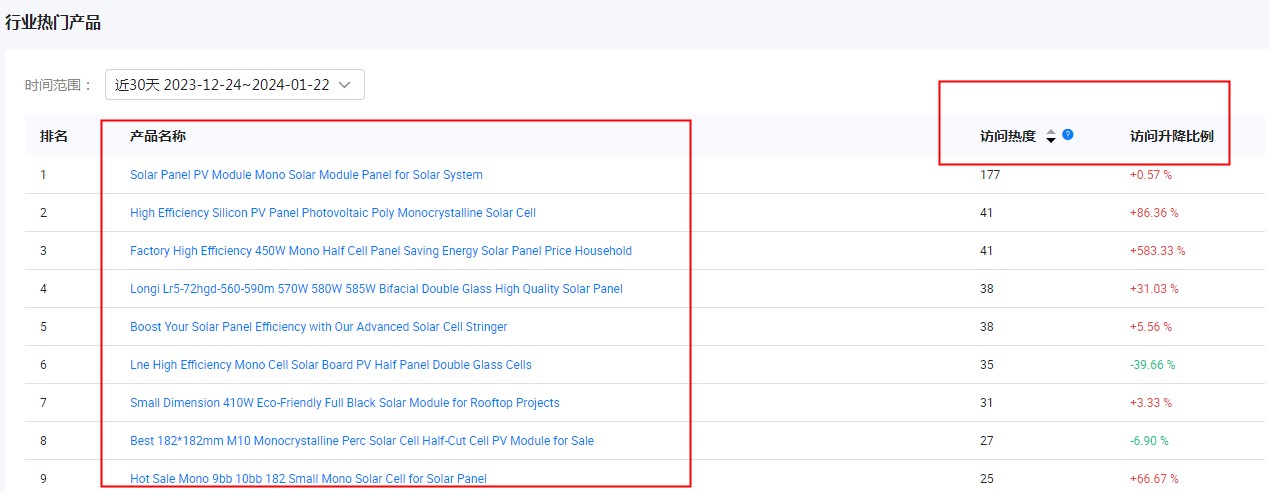Screen dimensions: 1269x492
Task: Click the -39.66 % change value
Action: click(1152, 365)
